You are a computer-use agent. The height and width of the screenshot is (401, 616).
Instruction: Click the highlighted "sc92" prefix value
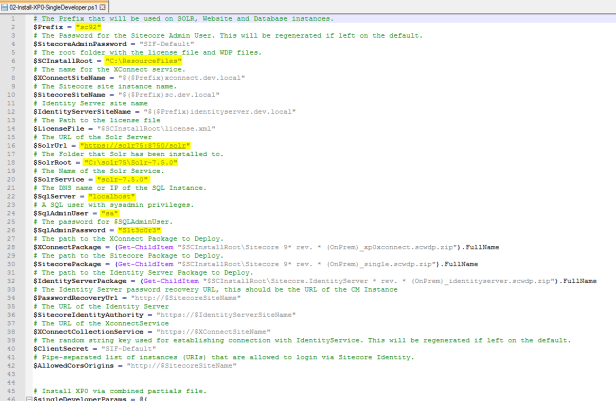coord(92,28)
